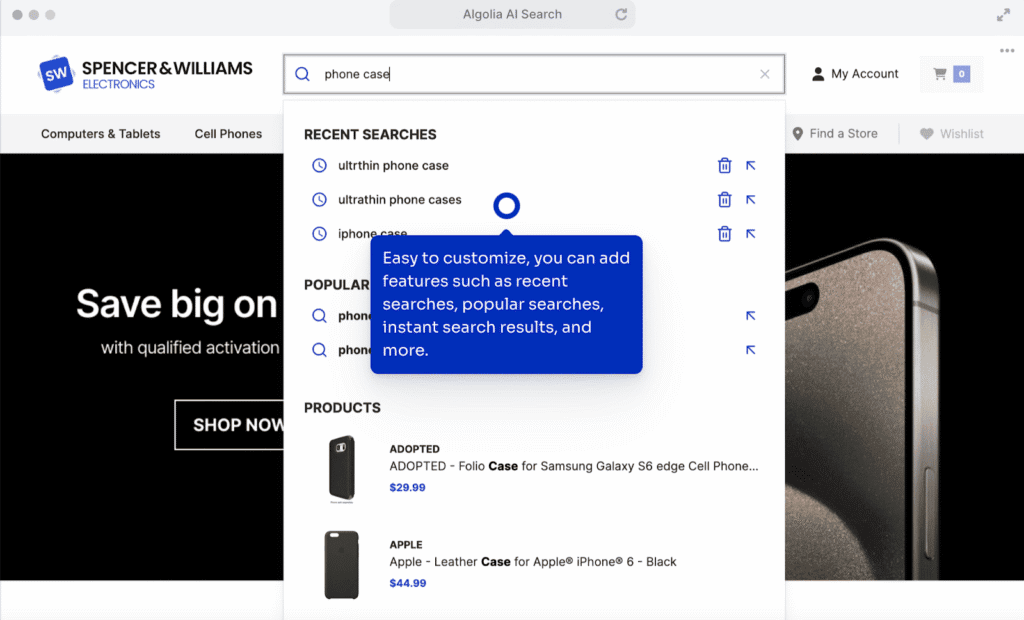Open the three-dot more options menu

tap(1006, 51)
